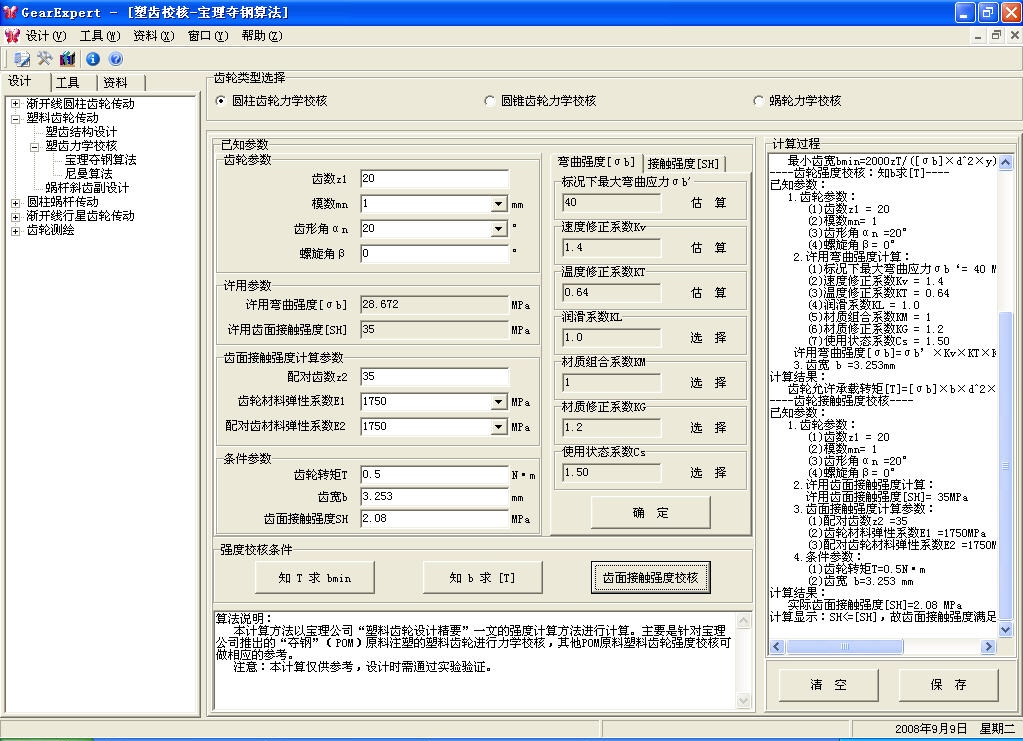Click the 齿宽b input field
1023x741 pixels.
(435, 497)
